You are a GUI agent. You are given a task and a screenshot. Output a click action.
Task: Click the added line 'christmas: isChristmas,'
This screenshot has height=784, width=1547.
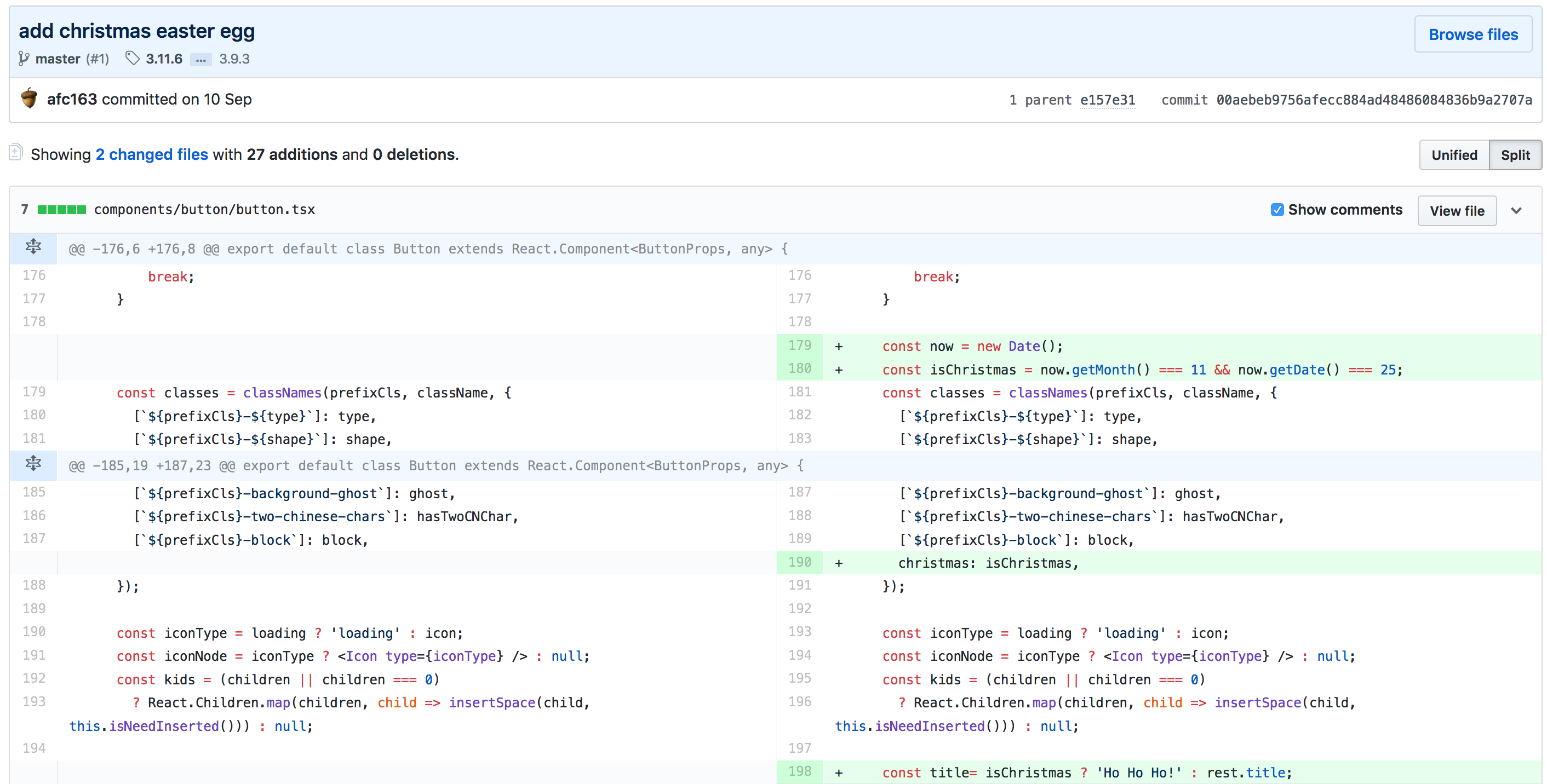click(x=988, y=563)
